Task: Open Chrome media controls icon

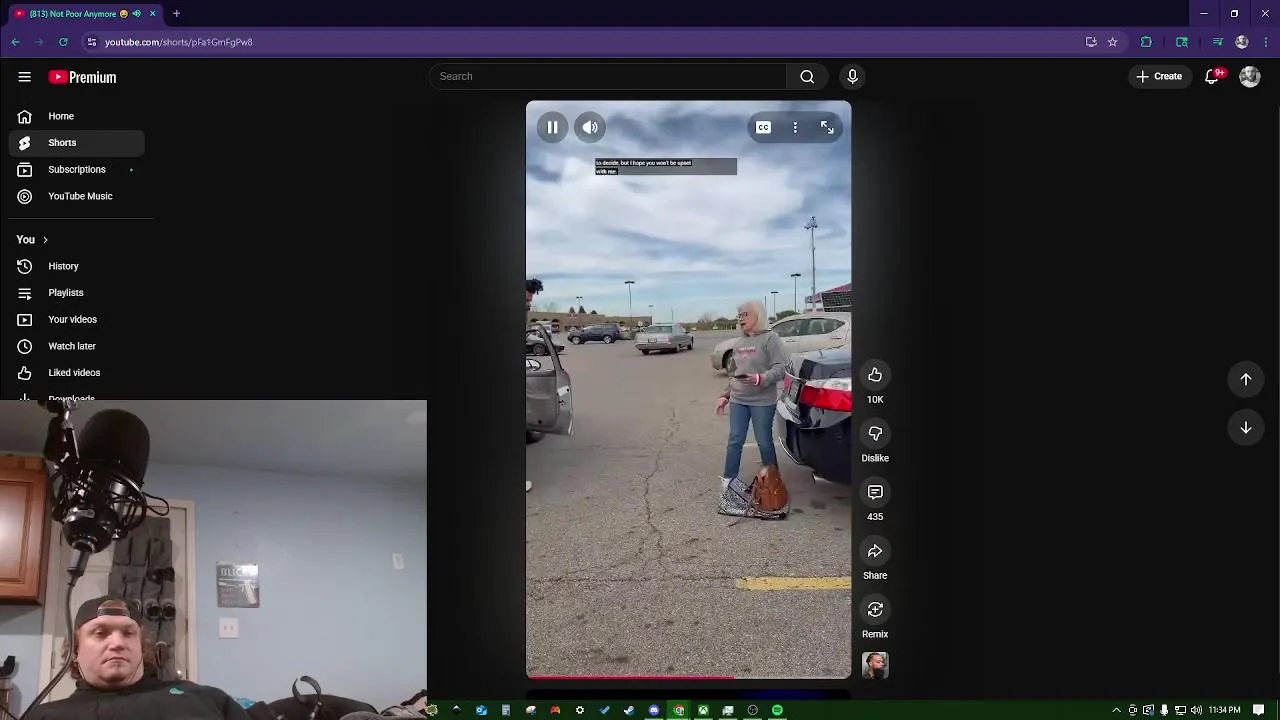Action: (1217, 42)
